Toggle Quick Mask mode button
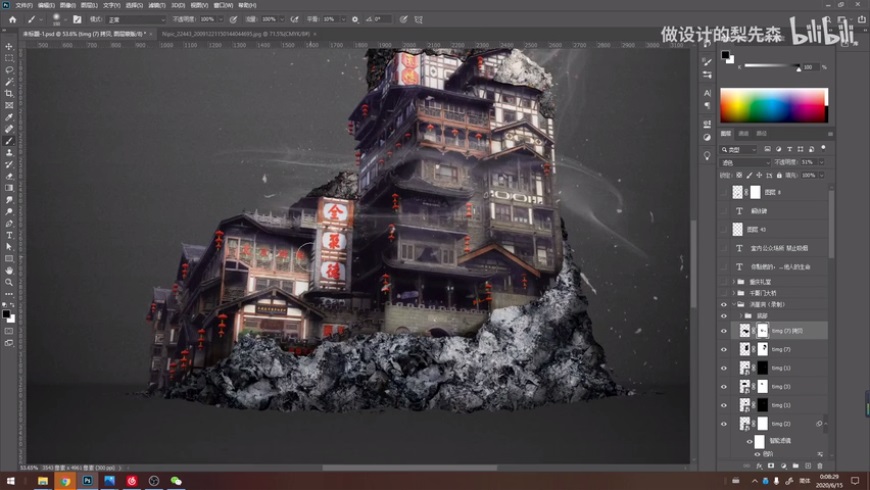The width and height of the screenshot is (870, 490). coord(9,331)
